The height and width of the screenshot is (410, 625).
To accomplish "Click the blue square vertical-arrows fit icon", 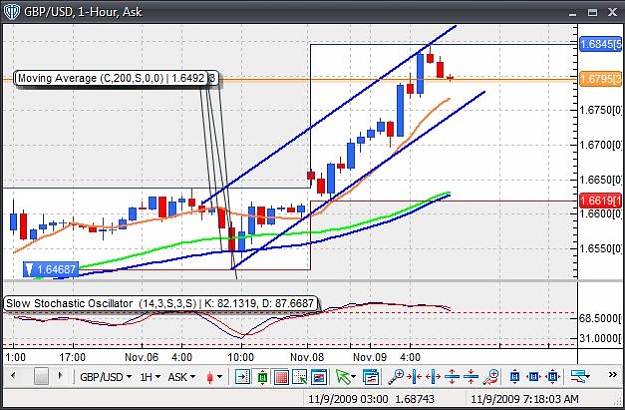I will [x=515, y=377].
